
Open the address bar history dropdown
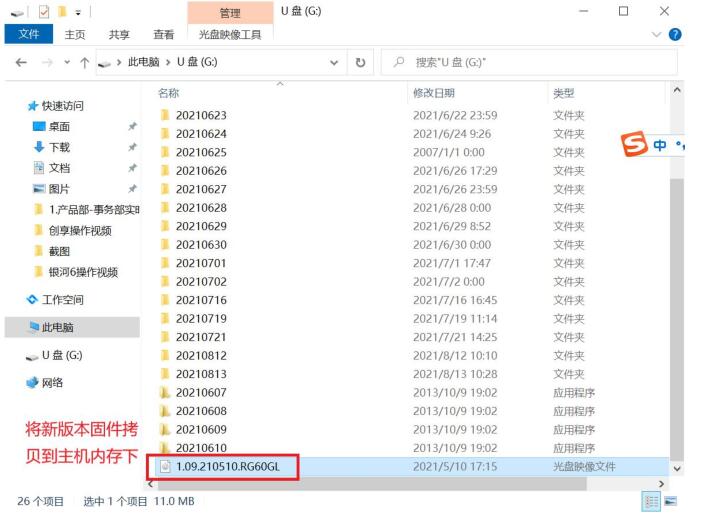(x=334, y=63)
